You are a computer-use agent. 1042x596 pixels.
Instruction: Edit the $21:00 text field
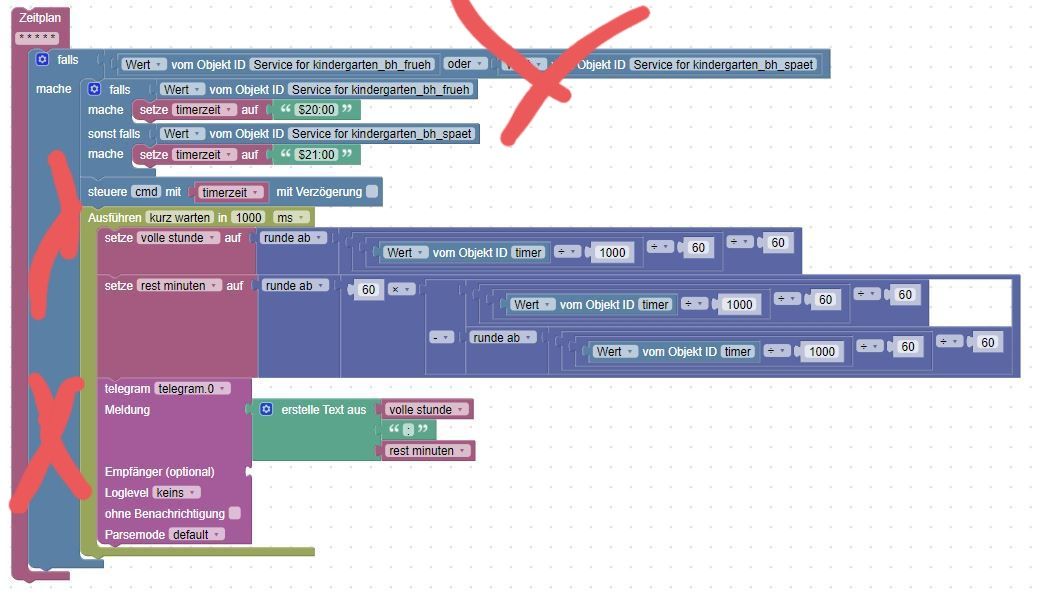click(x=317, y=155)
